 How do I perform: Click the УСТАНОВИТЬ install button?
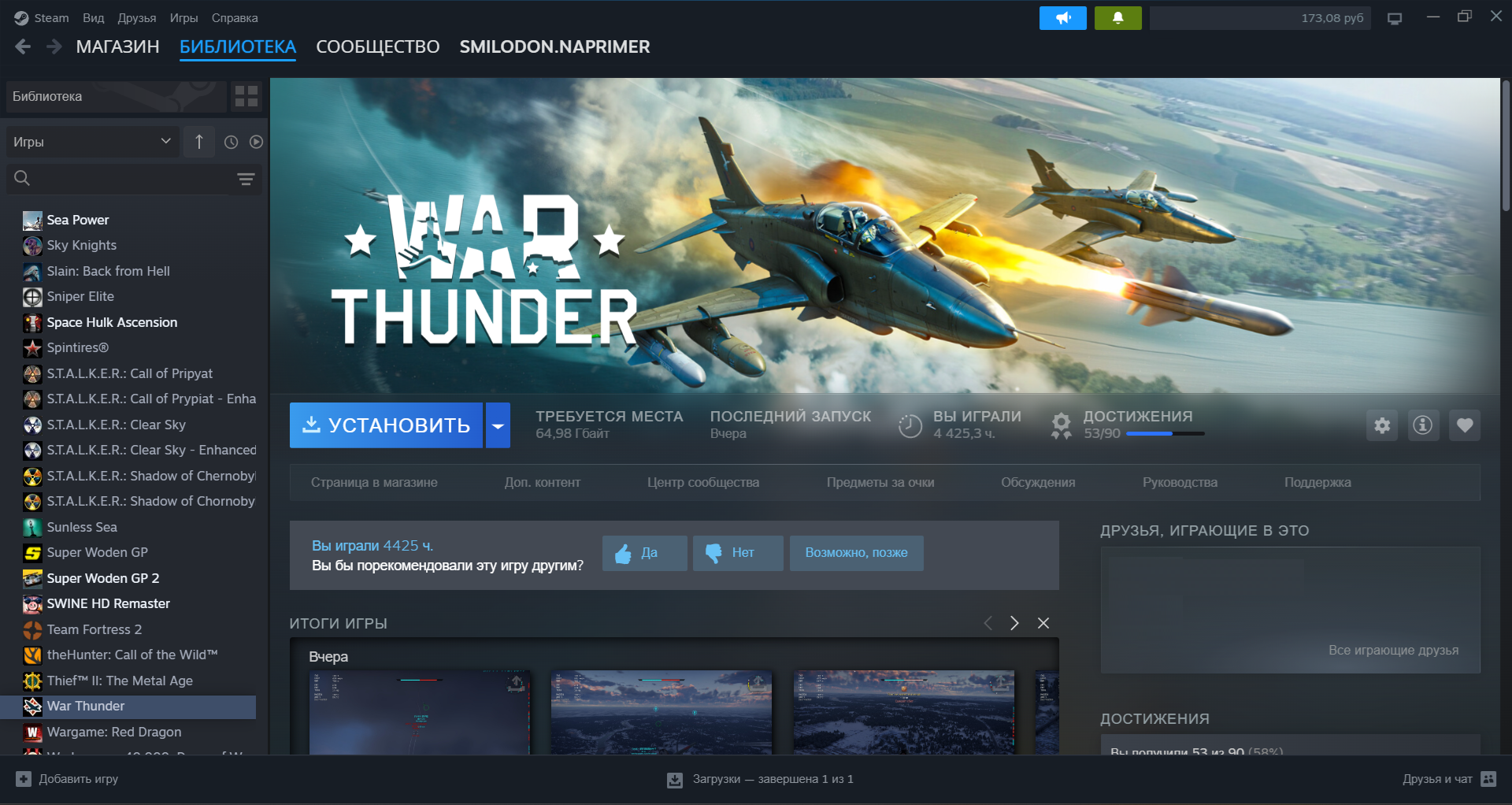pos(386,425)
